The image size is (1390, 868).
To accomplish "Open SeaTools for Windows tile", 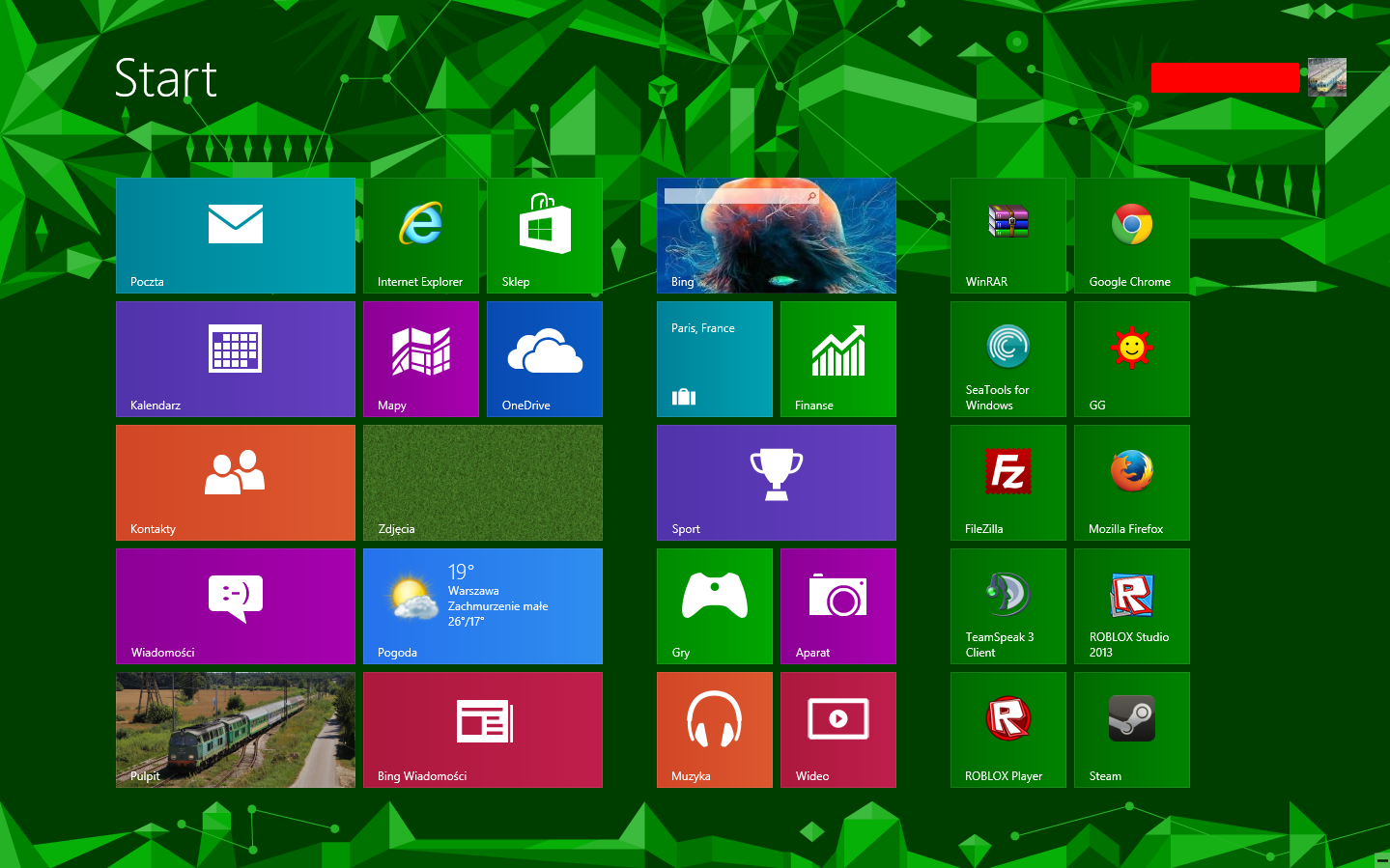I will tap(1008, 359).
